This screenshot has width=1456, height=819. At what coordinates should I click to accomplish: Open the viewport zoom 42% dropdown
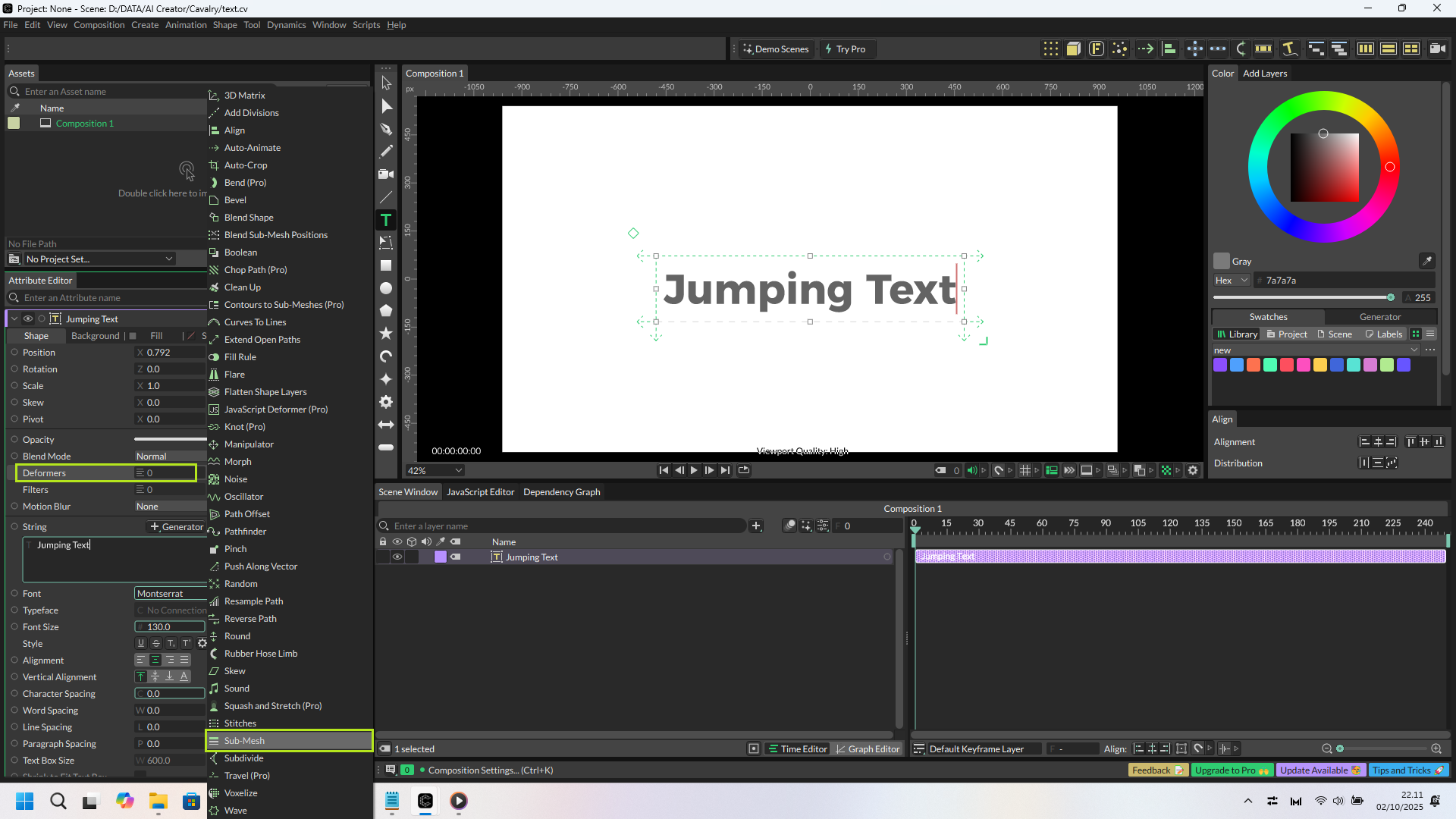(435, 470)
